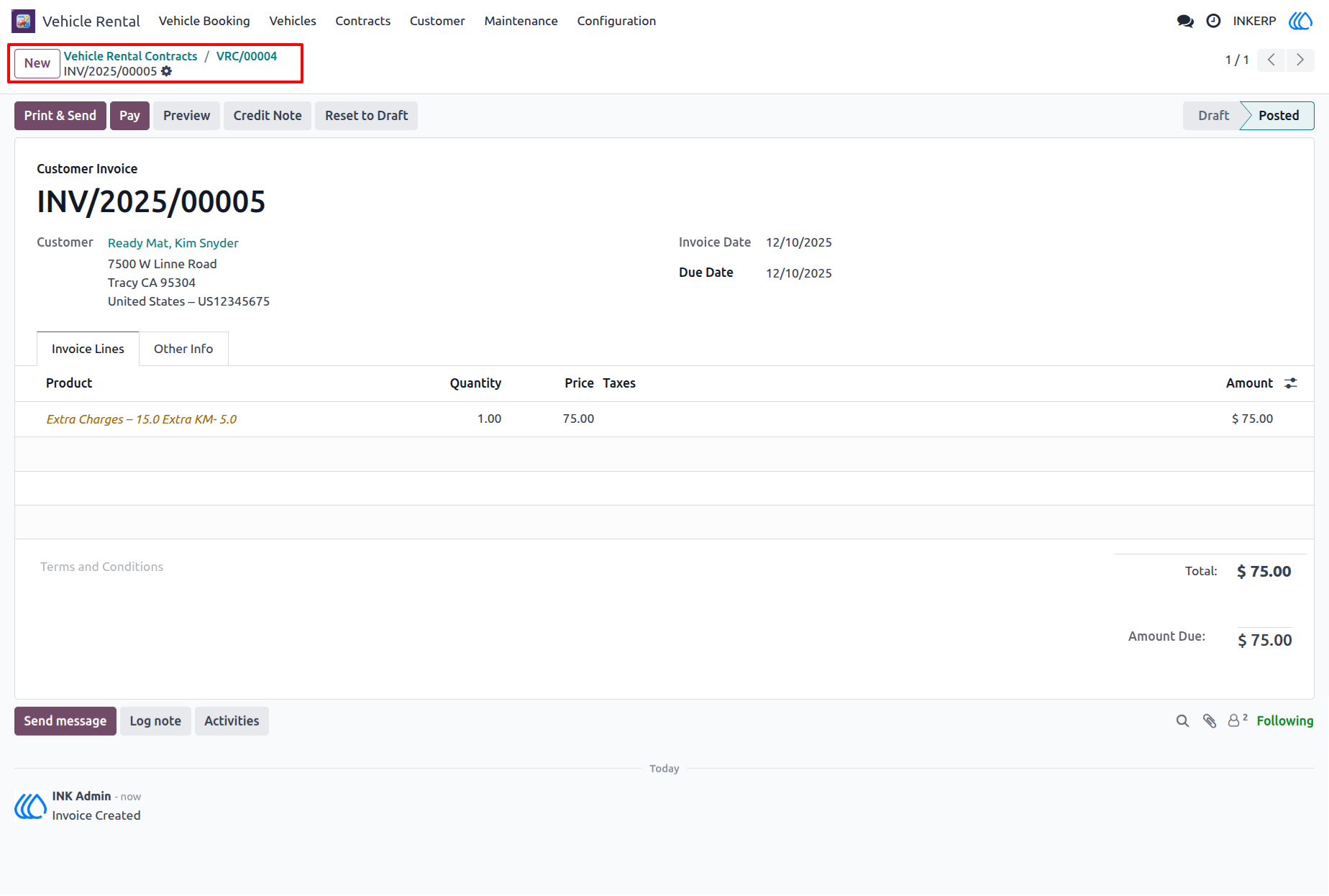Show followers list icon
The height and width of the screenshot is (896, 1329).
coord(1237,720)
